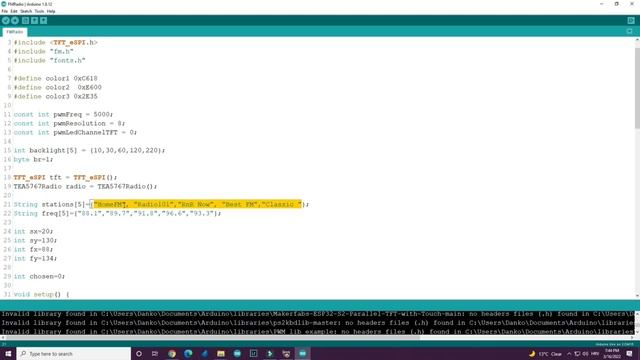The height and width of the screenshot is (360, 640).
Task: Click the console horizontal scrollbar thumb
Action: click(x=212, y=338)
